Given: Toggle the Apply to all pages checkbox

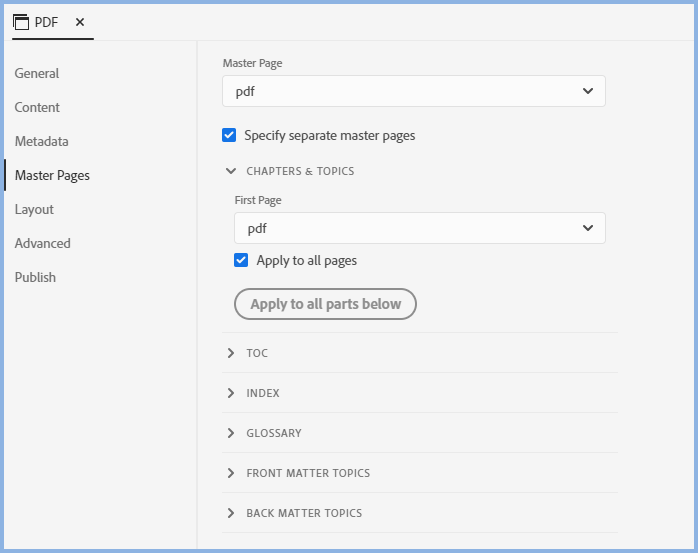Looking at the screenshot, I should tap(241, 260).
